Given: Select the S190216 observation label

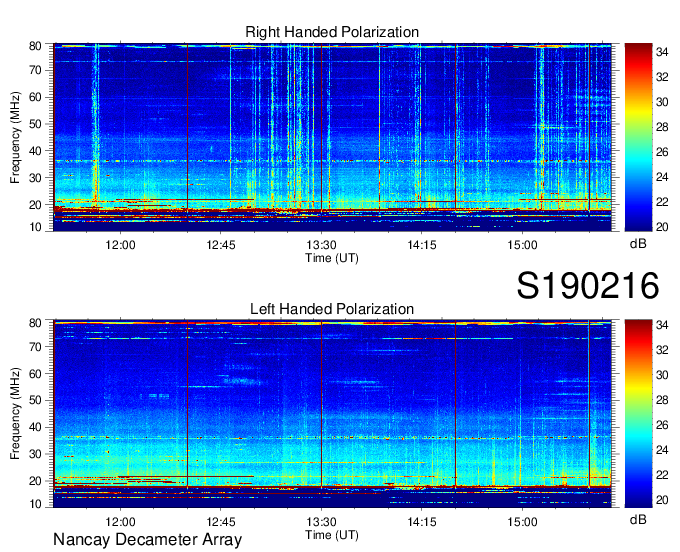Looking at the screenshot, I should (588, 285).
